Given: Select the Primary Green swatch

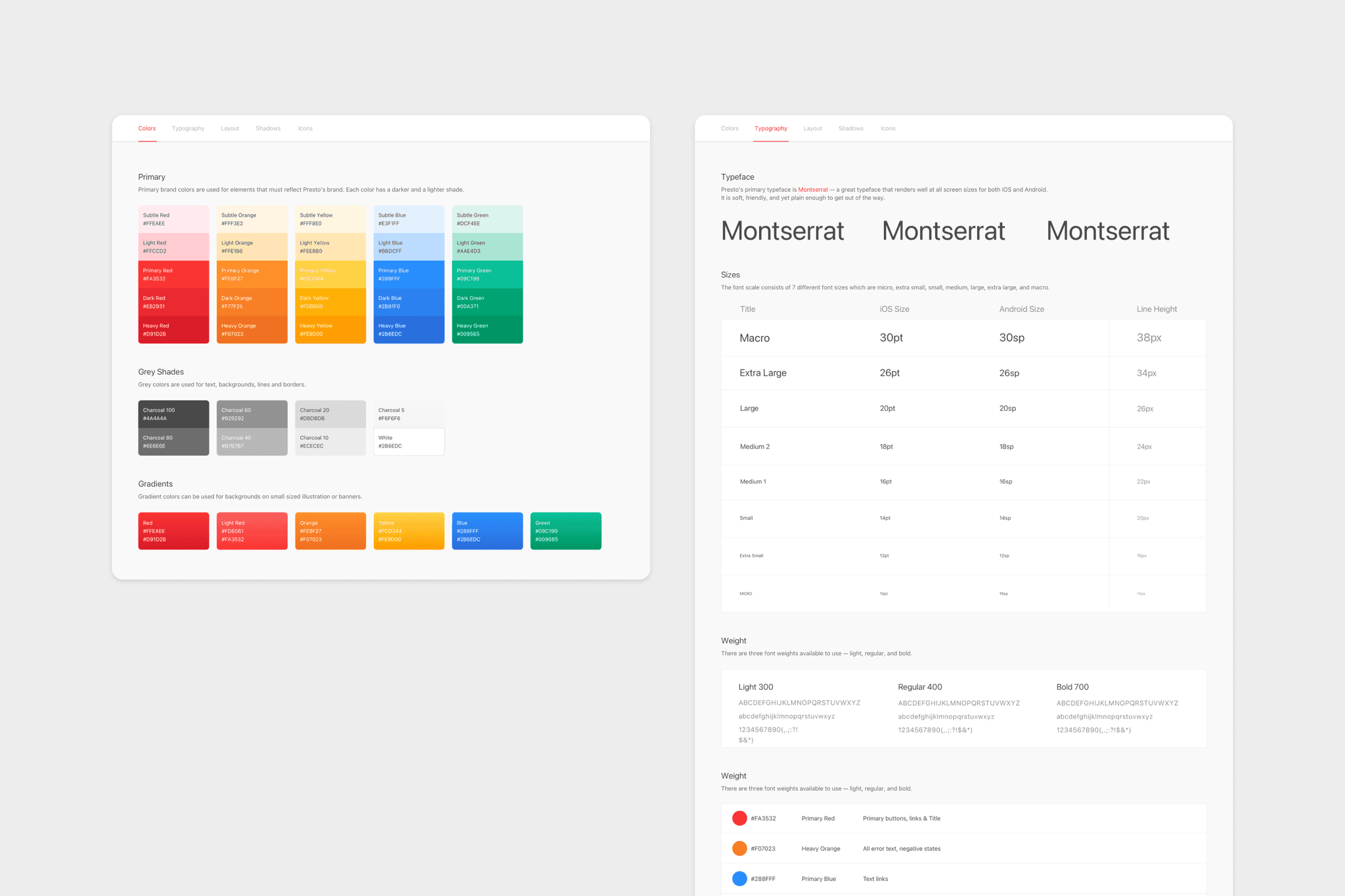Looking at the screenshot, I should (487, 274).
